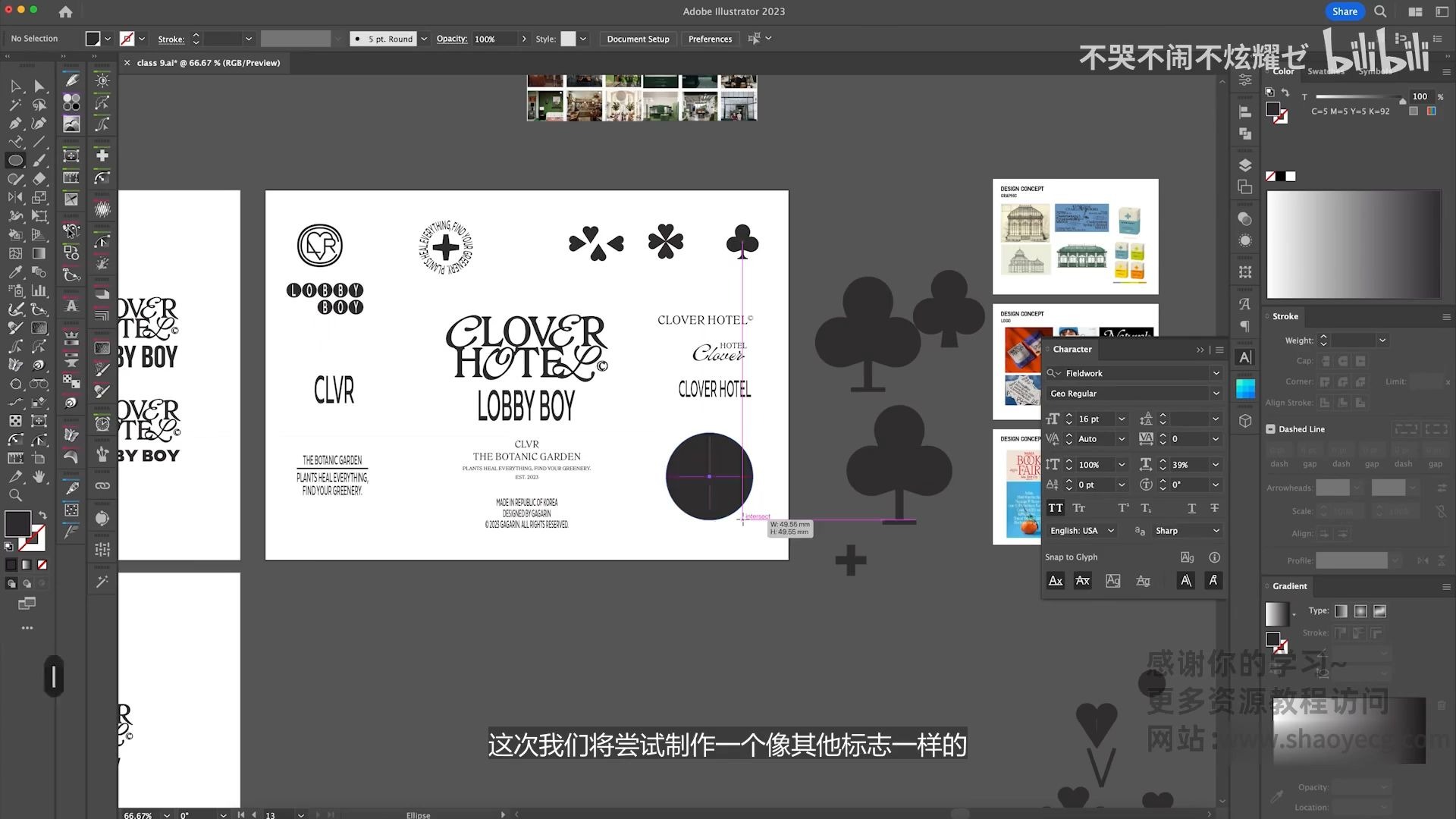
Task: Open the Character panel menu
Action: pos(1219,350)
